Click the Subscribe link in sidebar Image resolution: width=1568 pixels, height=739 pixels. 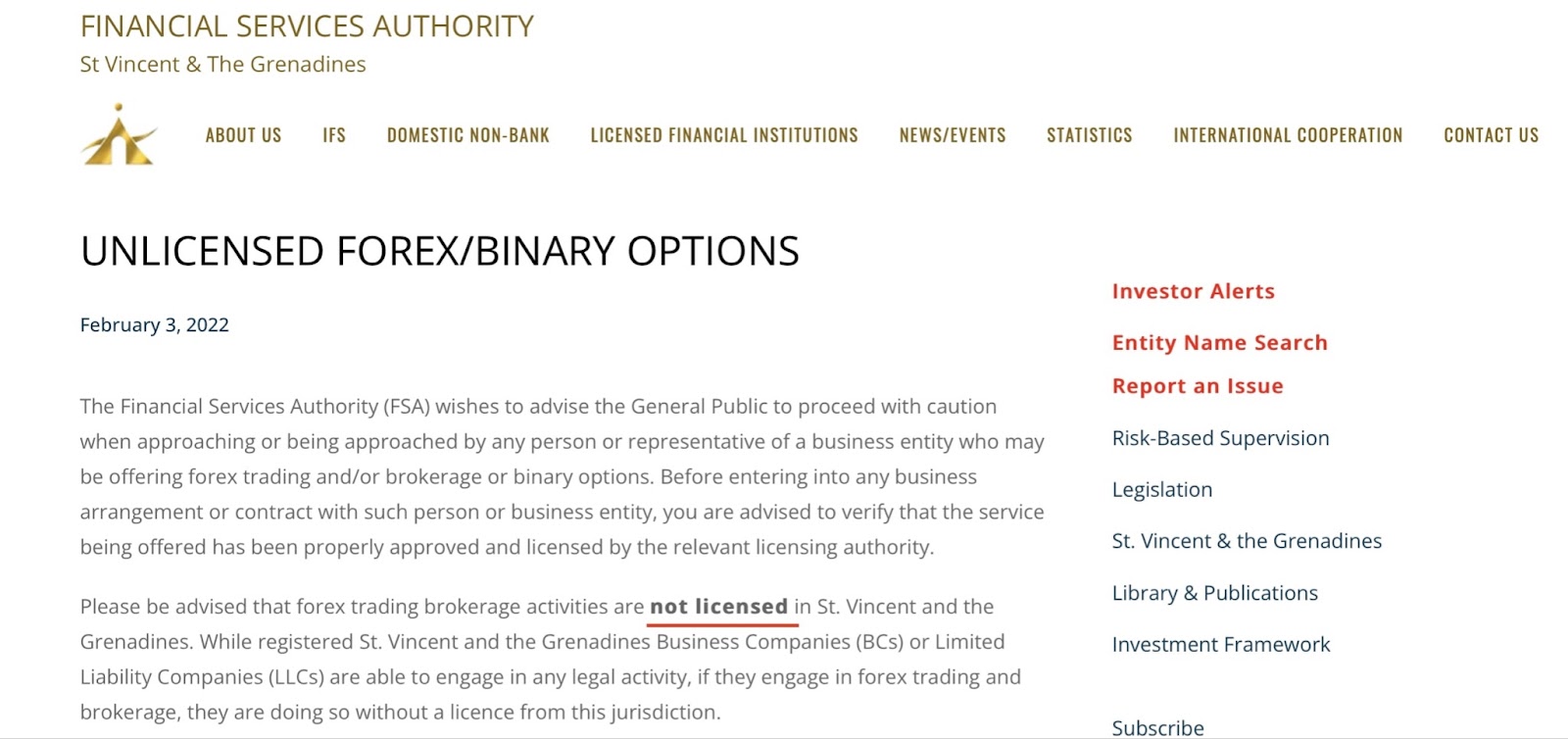1157,727
